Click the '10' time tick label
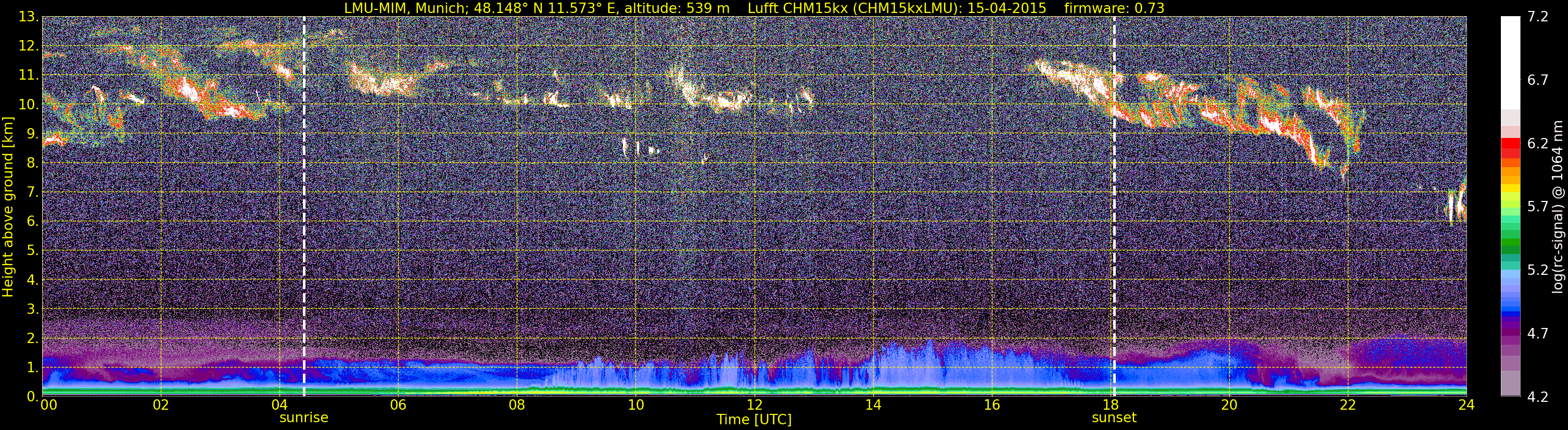 635,406
